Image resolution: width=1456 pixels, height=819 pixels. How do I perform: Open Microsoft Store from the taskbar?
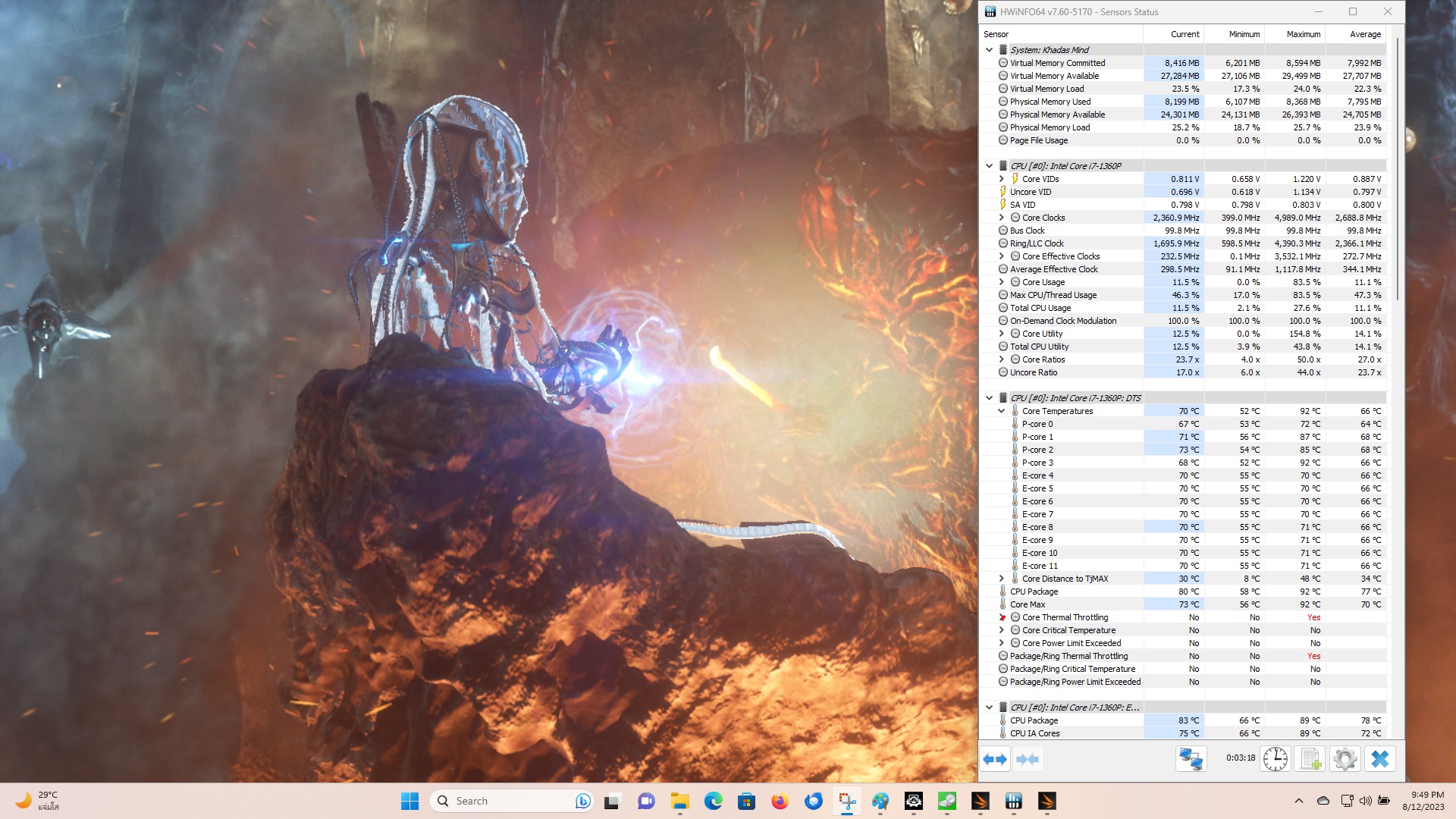pyautogui.click(x=746, y=801)
